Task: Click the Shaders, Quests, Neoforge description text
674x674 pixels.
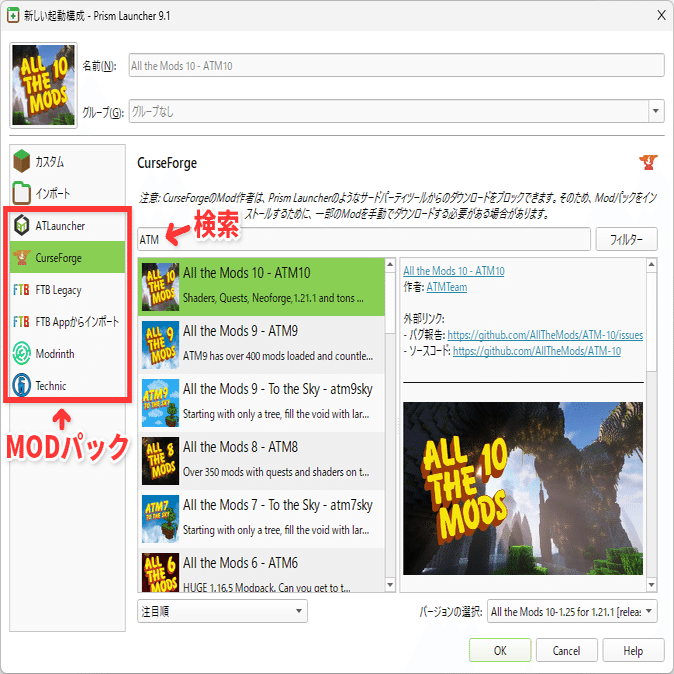Action: pos(273,298)
